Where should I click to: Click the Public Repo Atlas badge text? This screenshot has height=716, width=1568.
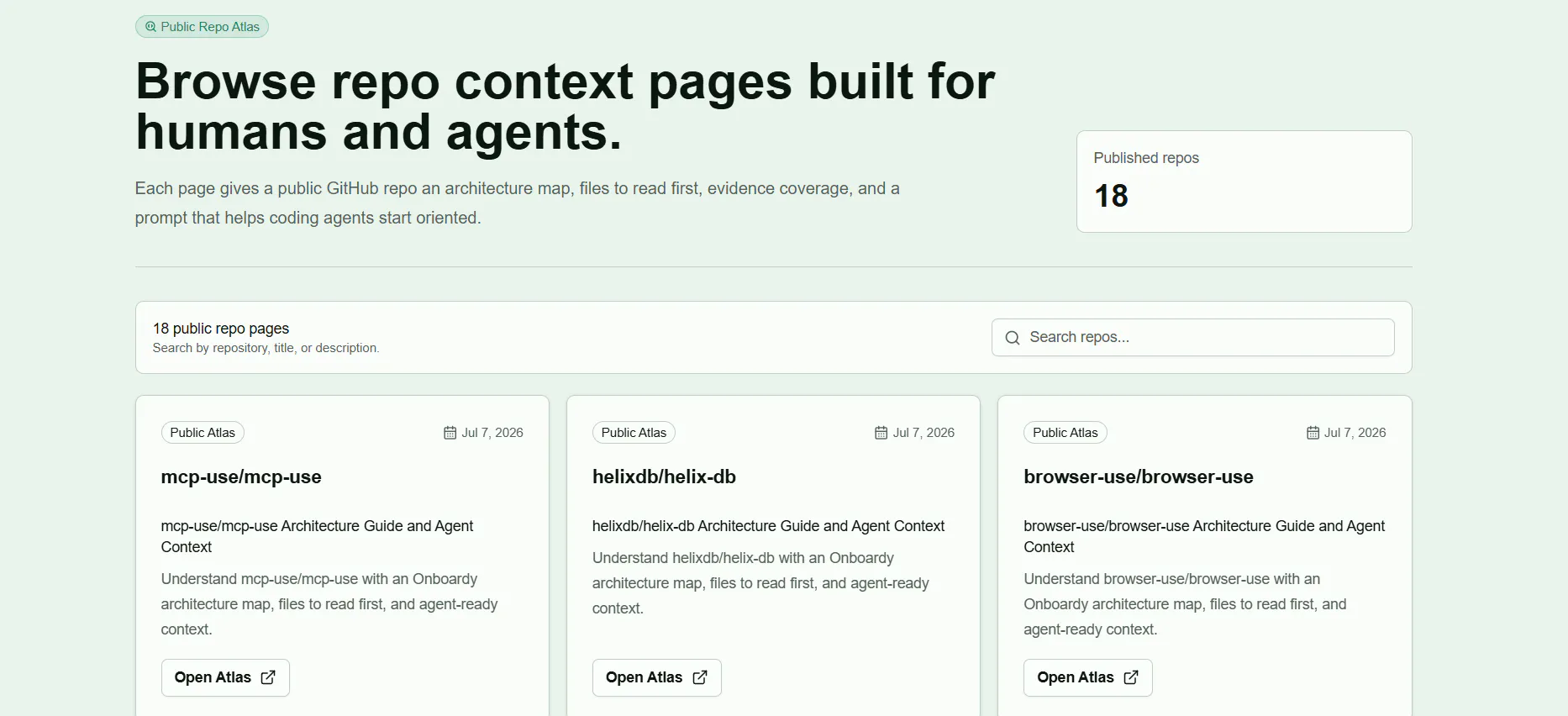[x=210, y=27]
